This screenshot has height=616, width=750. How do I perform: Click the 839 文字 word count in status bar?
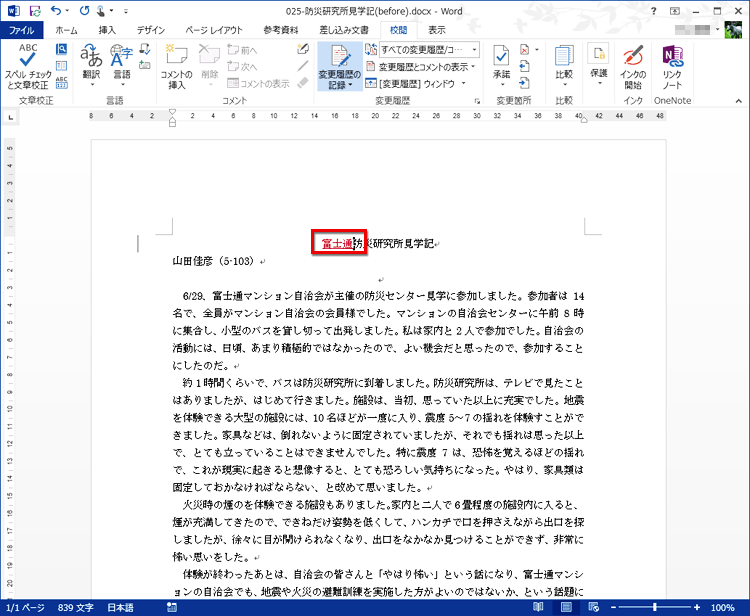pos(76,607)
